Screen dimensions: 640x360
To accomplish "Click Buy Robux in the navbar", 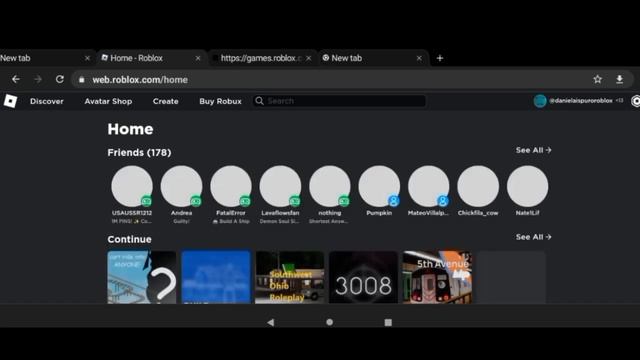I will pyautogui.click(x=220, y=101).
